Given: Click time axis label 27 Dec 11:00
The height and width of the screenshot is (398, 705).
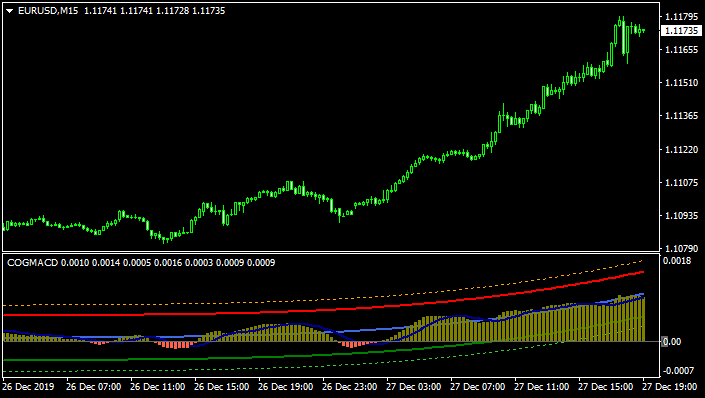Looking at the screenshot, I should (542, 387).
